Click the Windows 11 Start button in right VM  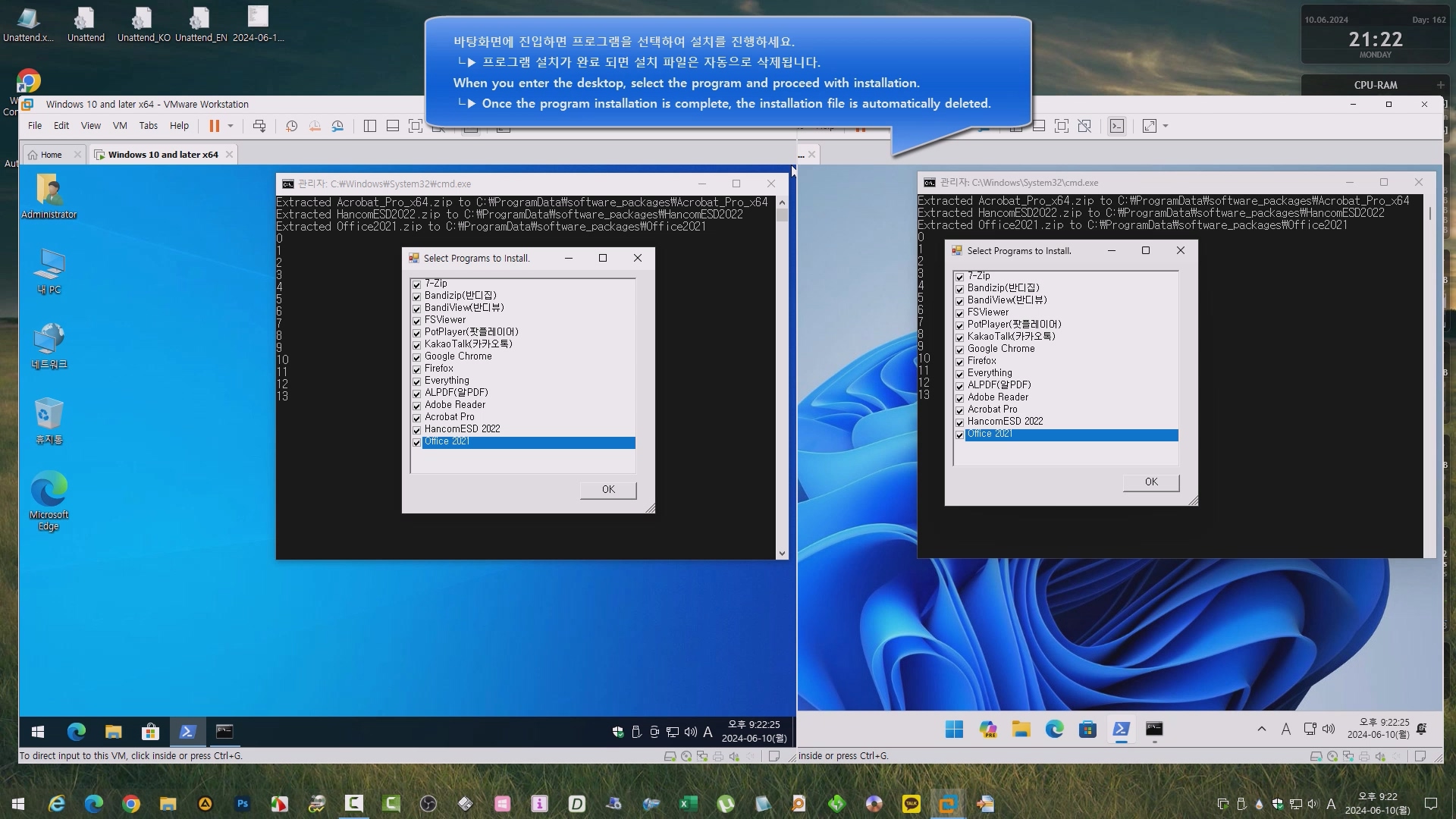click(x=954, y=730)
